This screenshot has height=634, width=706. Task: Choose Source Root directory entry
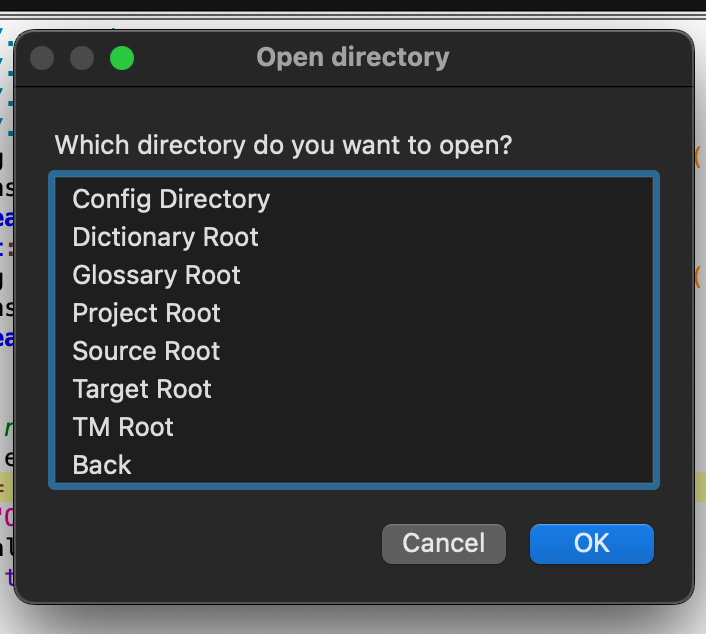tap(146, 351)
